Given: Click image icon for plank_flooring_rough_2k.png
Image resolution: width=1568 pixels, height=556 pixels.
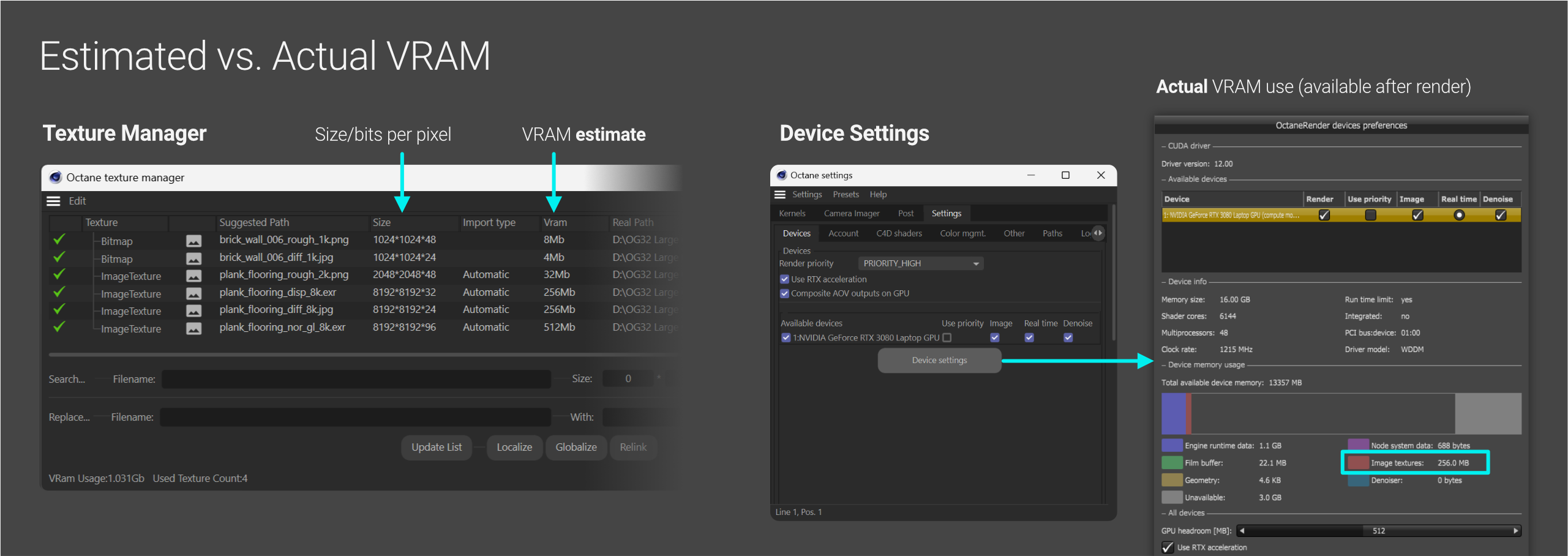Looking at the screenshot, I should click(193, 276).
